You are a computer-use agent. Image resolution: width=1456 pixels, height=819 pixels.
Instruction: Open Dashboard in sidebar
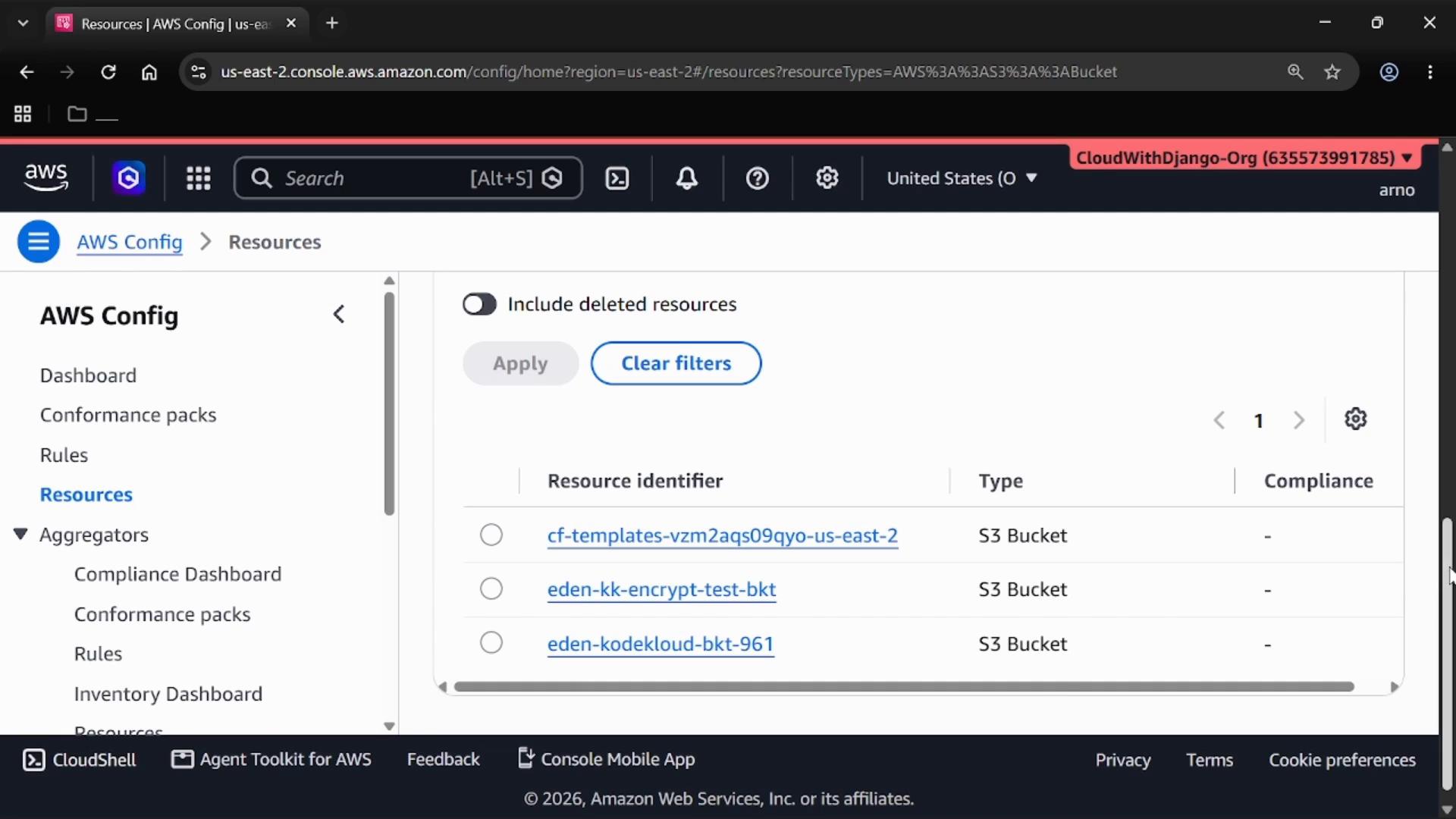(x=88, y=375)
